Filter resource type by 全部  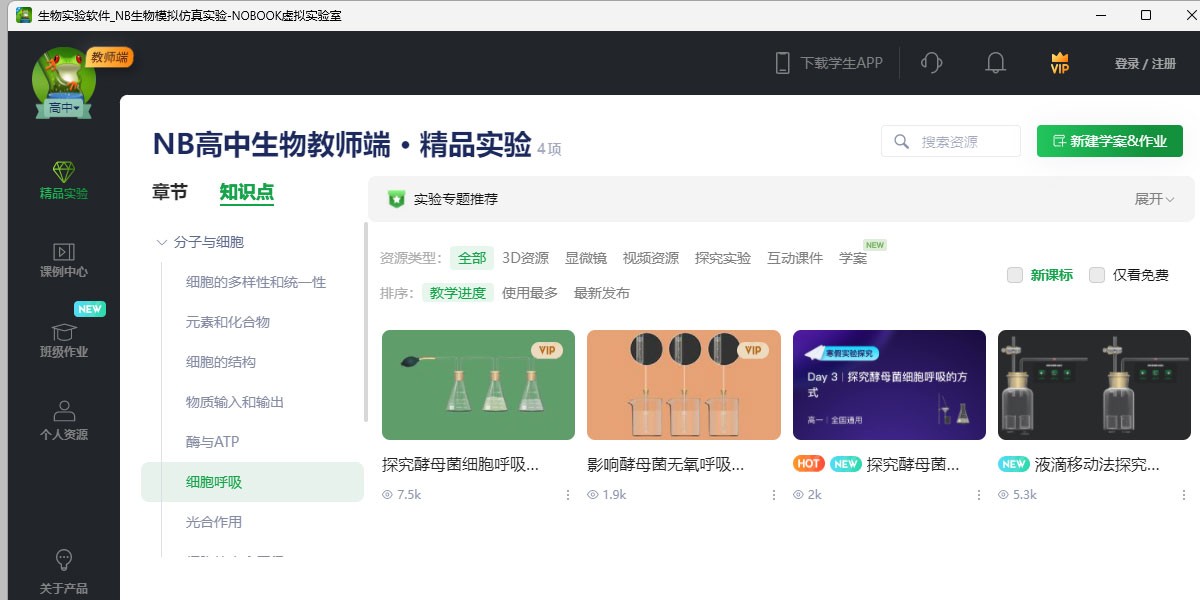click(x=472, y=258)
